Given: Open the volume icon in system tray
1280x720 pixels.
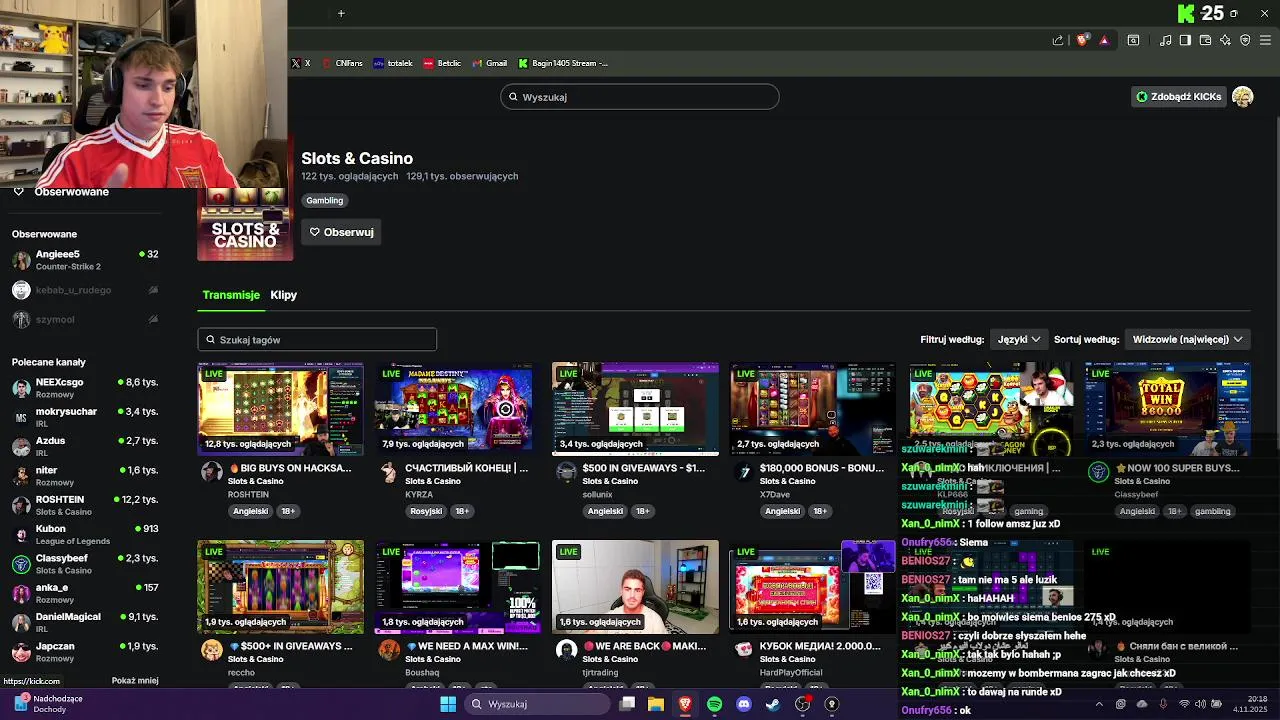Looking at the screenshot, I should [1201, 704].
